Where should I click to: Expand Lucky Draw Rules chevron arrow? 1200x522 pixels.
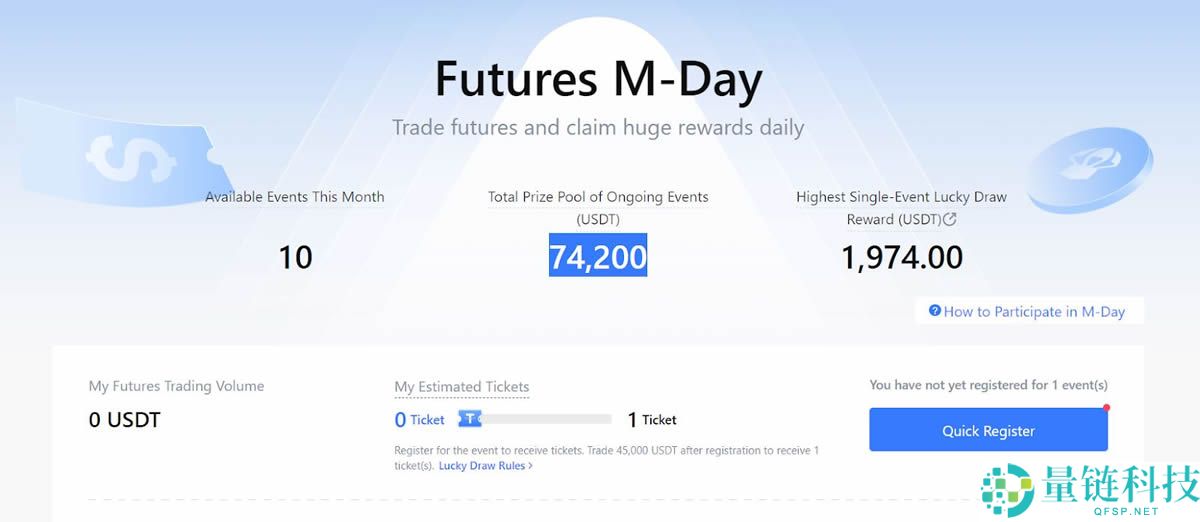pos(530,466)
